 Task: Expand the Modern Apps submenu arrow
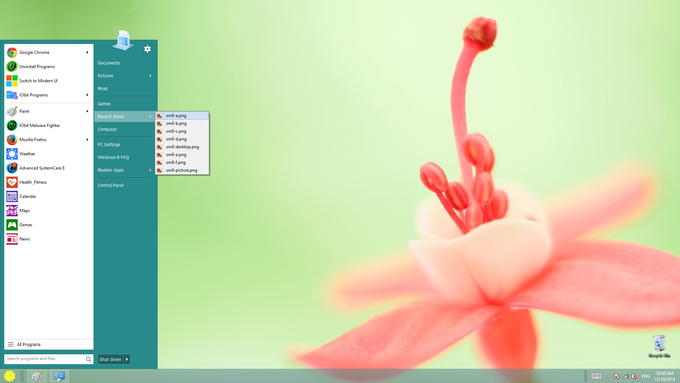click(x=150, y=170)
